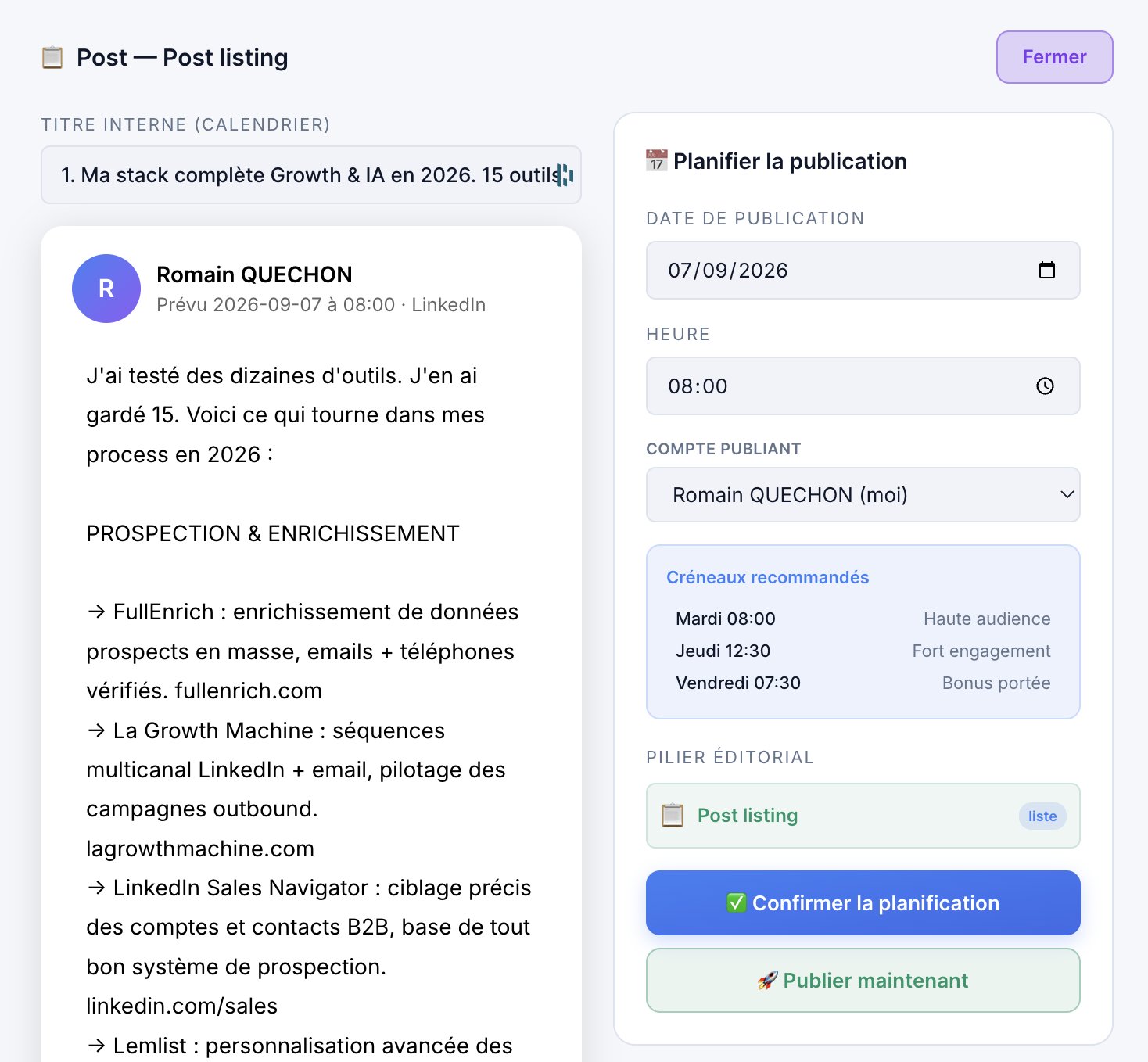The height and width of the screenshot is (1062, 1148).
Task: Close the post panel with Fermer
Action: click(x=1054, y=57)
